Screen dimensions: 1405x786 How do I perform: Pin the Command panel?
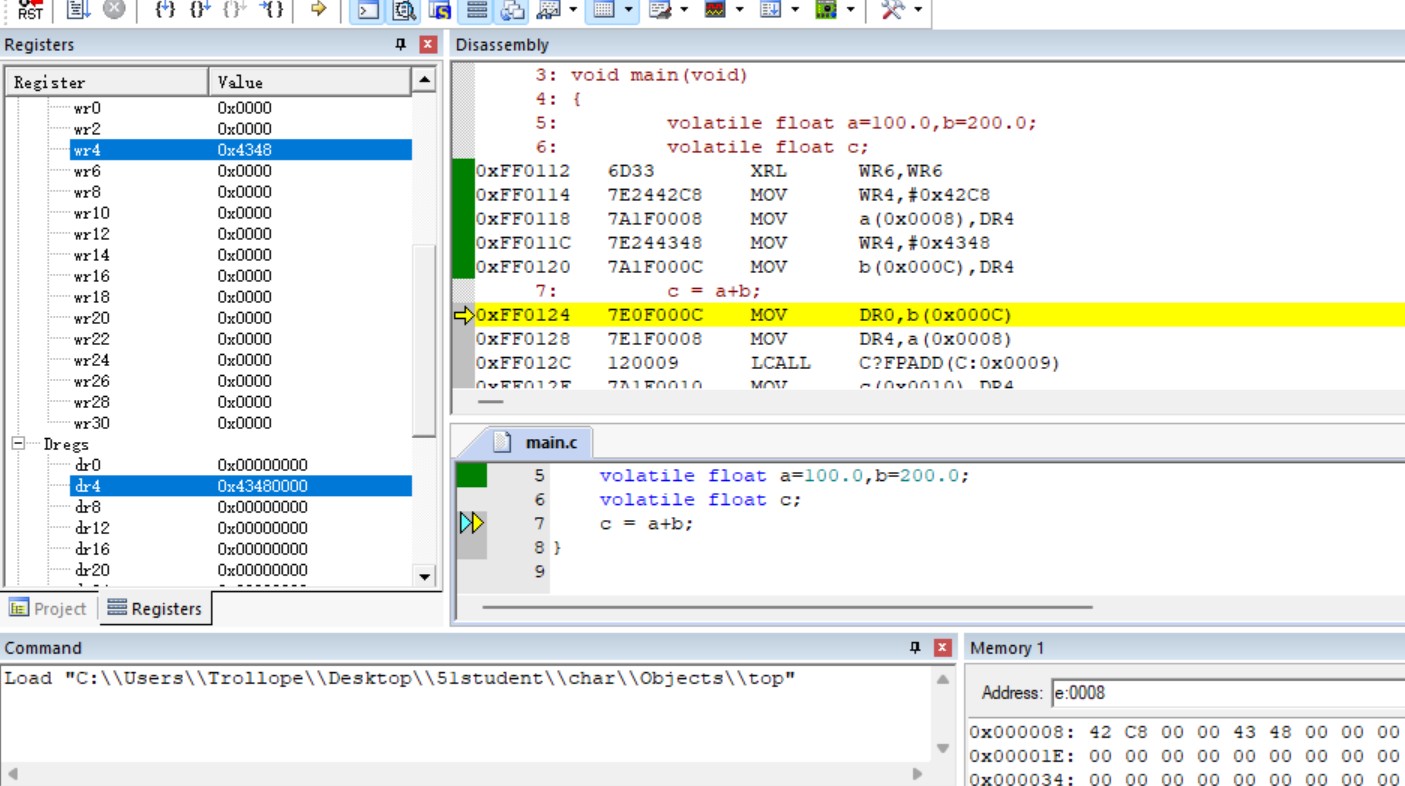(x=914, y=648)
